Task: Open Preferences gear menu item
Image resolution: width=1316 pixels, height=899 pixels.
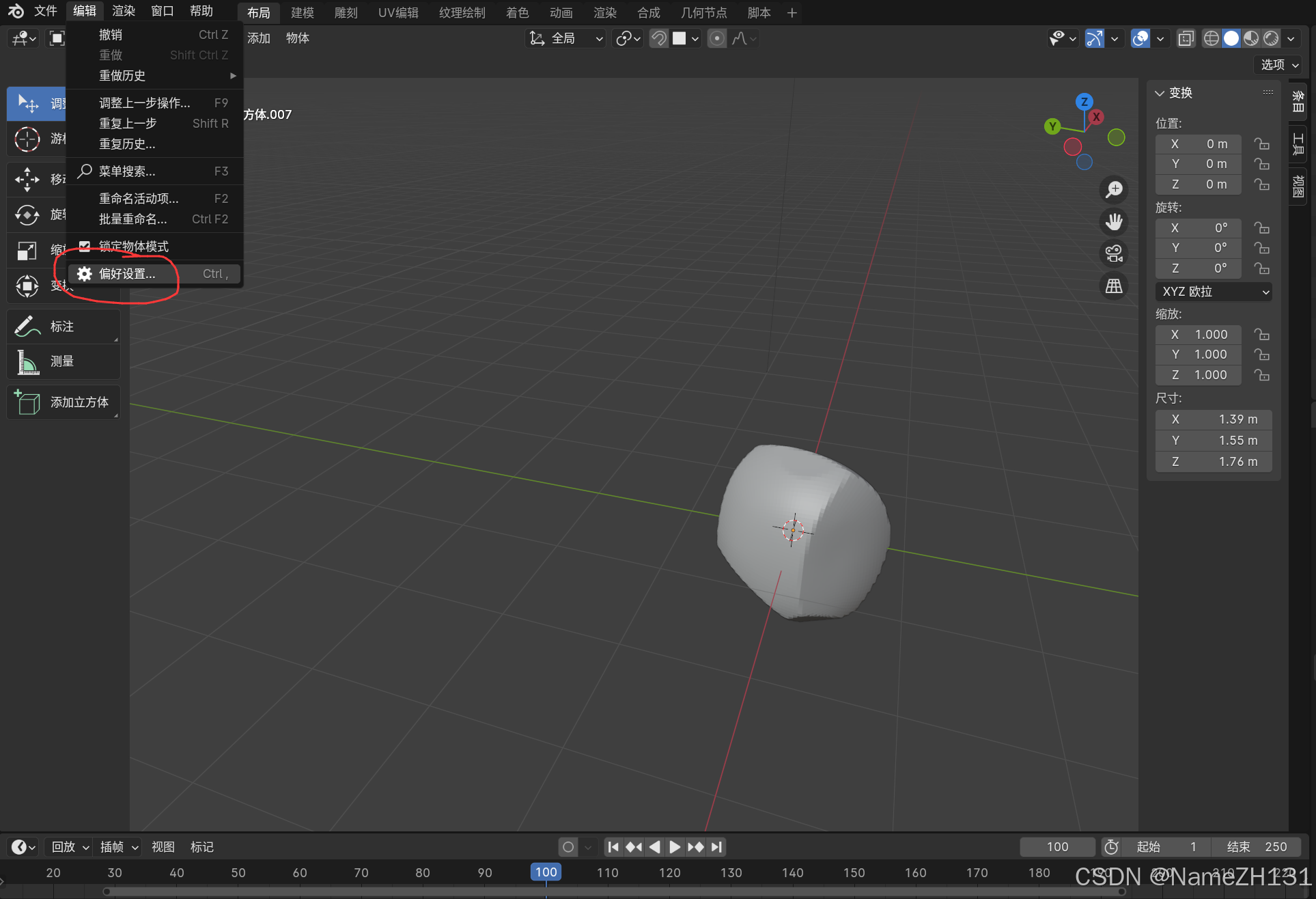Action: pyautogui.click(x=127, y=274)
